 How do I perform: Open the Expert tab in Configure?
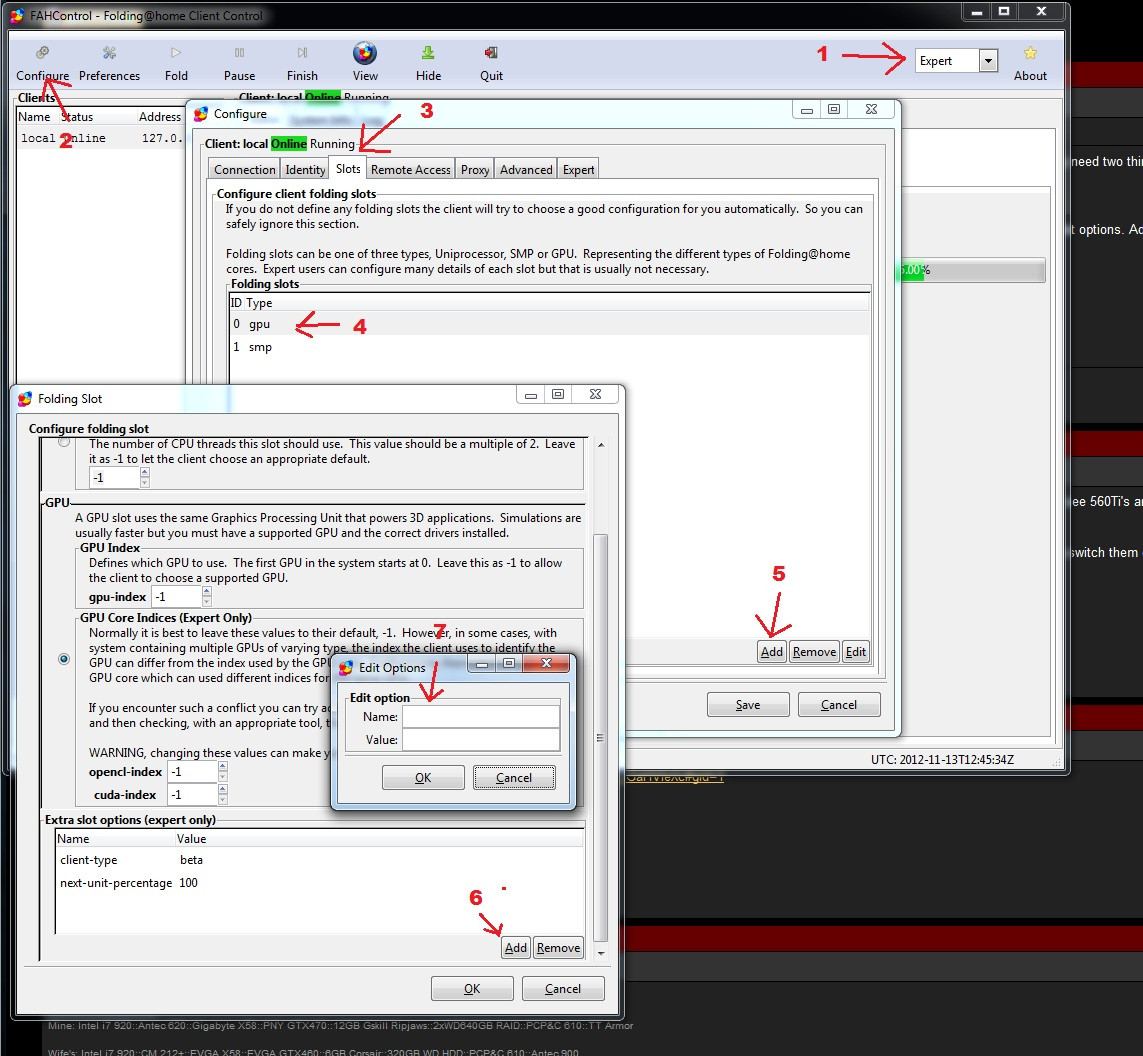point(578,169)
